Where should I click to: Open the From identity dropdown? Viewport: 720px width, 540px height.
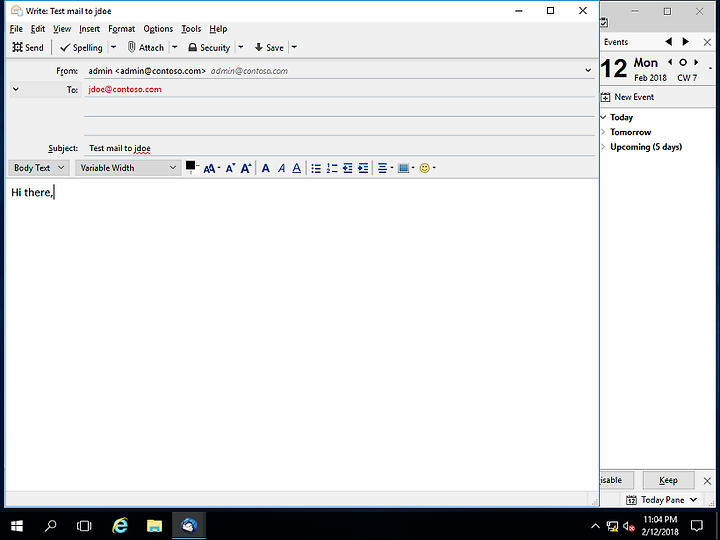point(588,71)
